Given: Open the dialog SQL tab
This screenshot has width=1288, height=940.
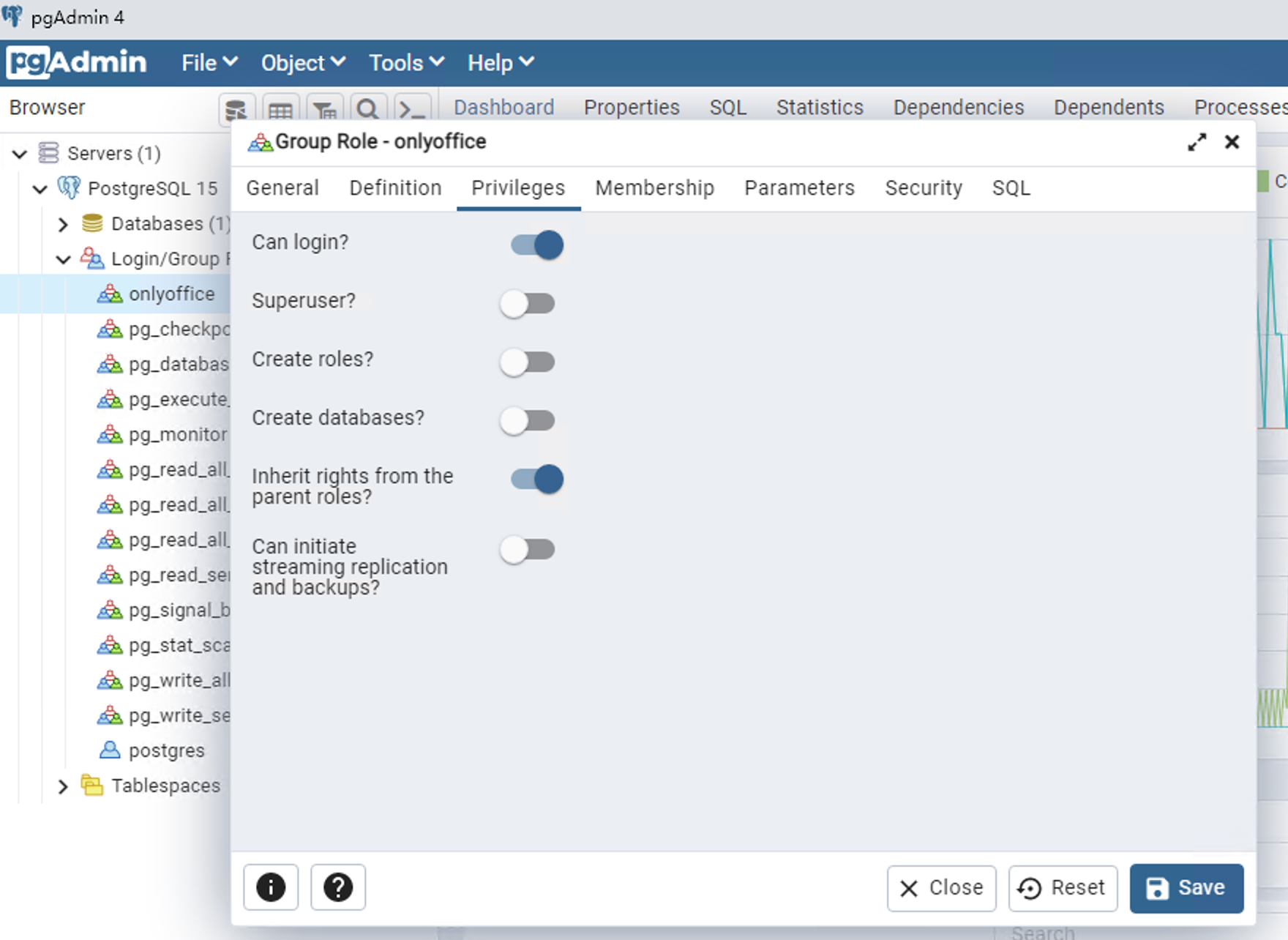Looking at the screenshot, I should pos(1011,188).
